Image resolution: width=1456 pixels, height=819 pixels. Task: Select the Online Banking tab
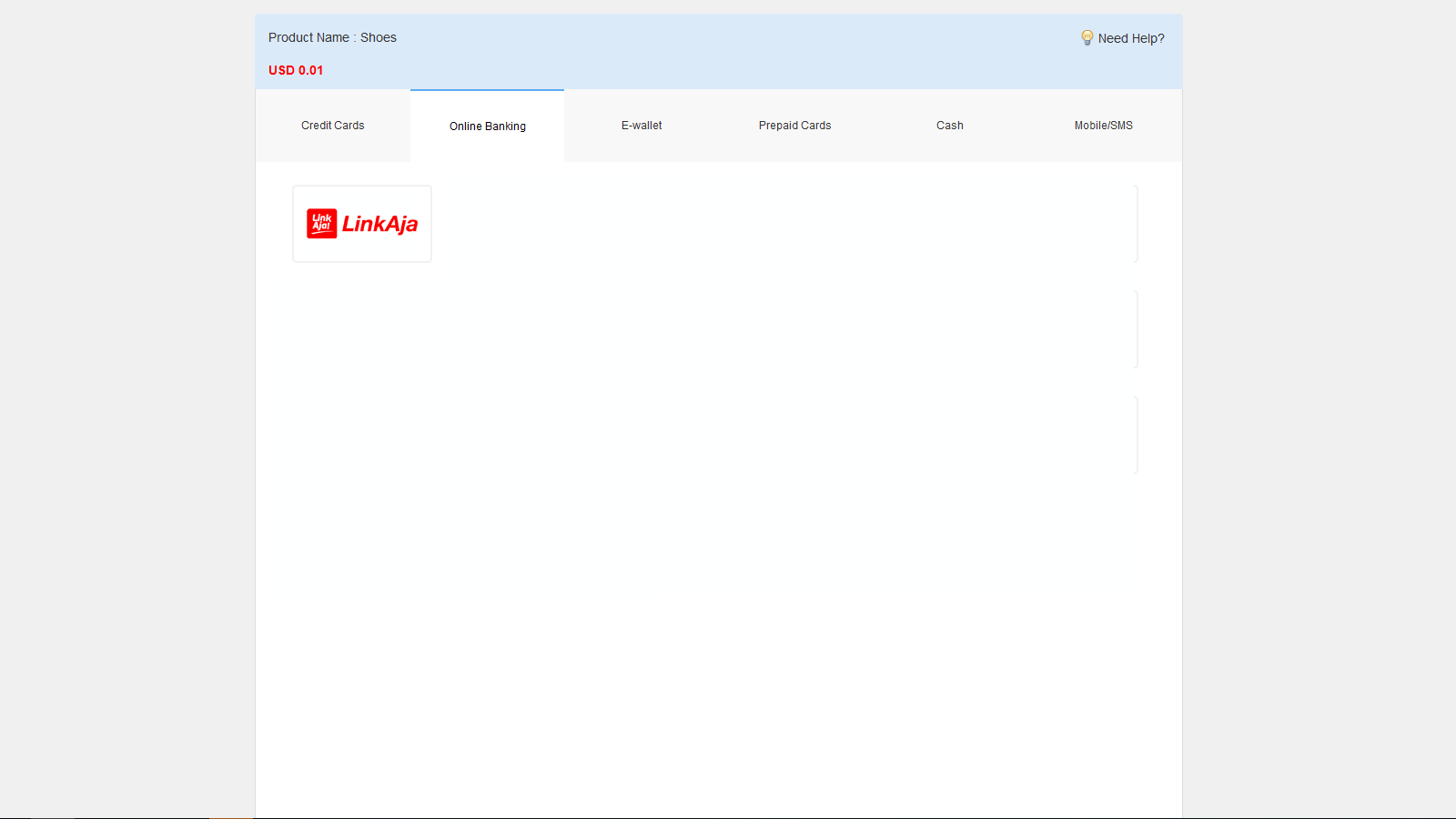(x=488, y=126)
